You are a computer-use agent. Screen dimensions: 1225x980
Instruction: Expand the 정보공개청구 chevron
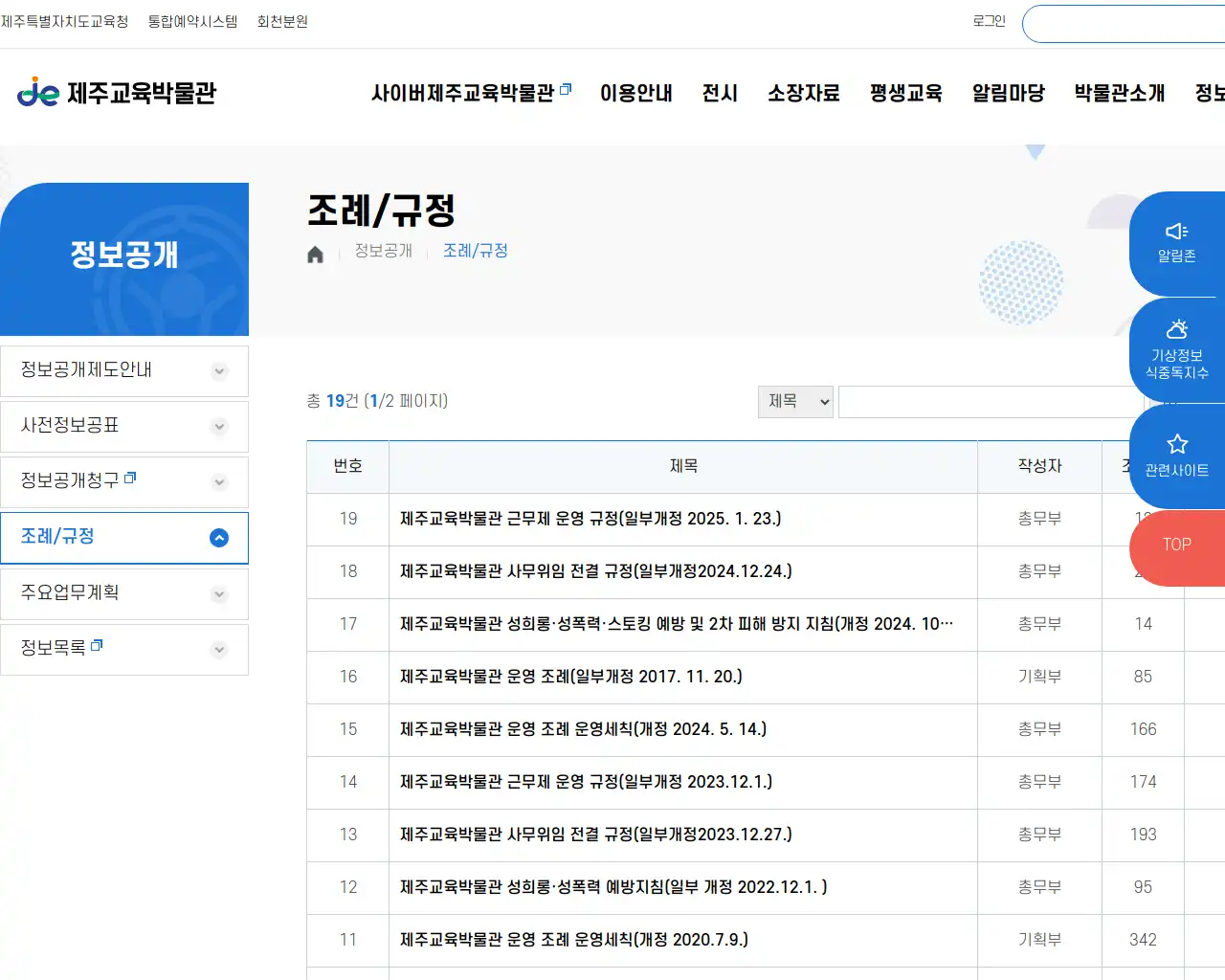[219, 482]
